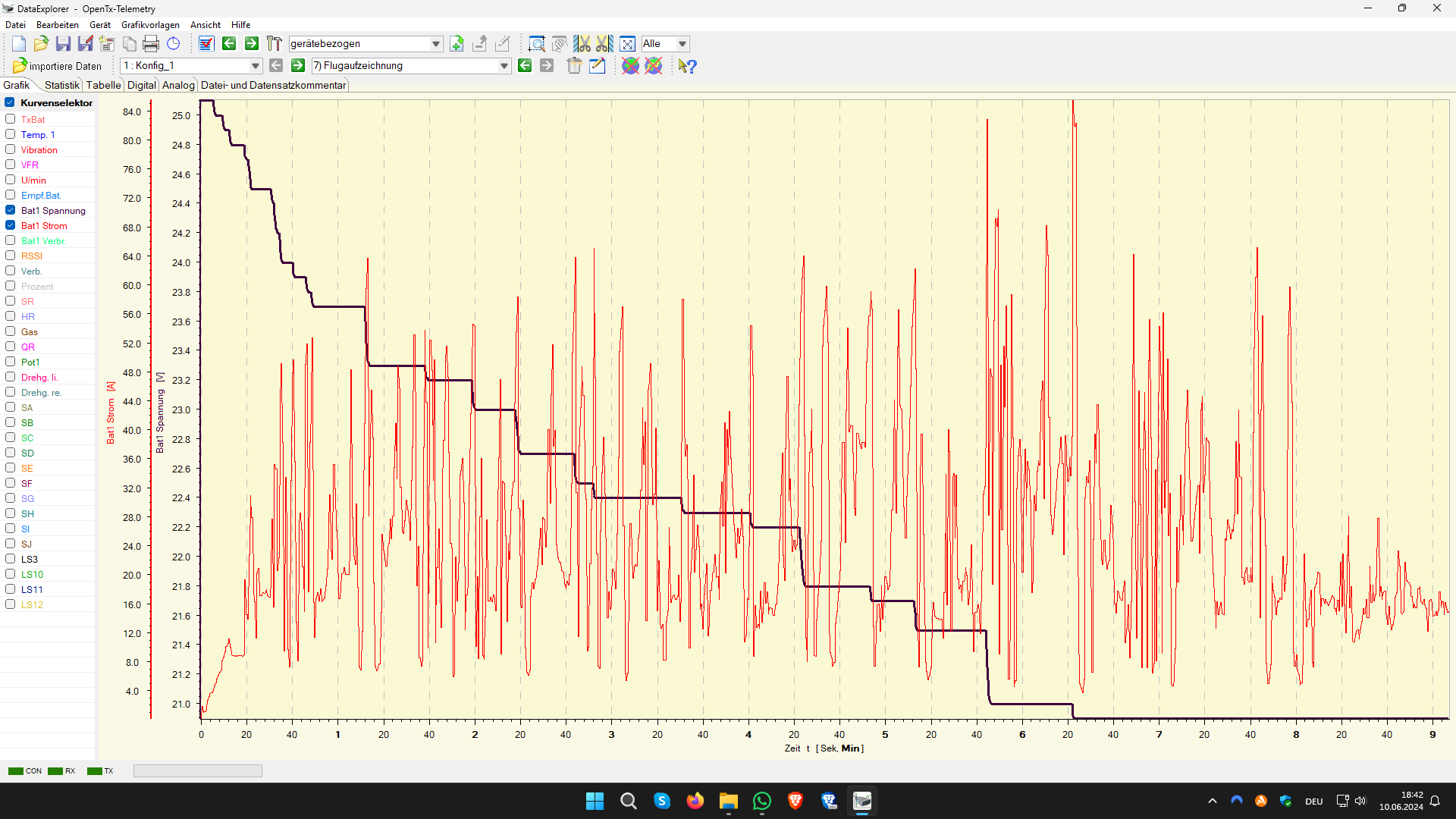Click the context help arrow icon
The height and width of the screenshot is (819, 1456).
point(687,66)
